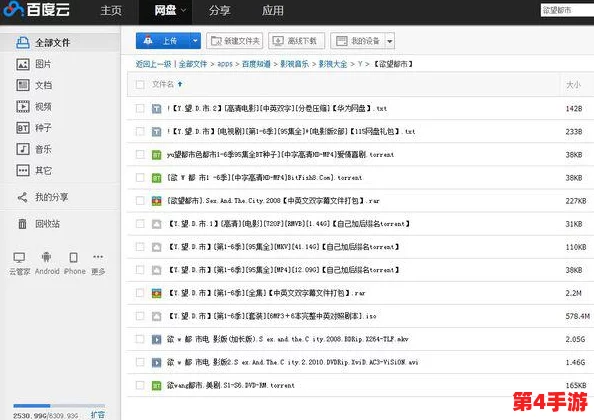Screen dimensions: 594x420
Task: Click the iPhone client icon
Action: [73, 258]
